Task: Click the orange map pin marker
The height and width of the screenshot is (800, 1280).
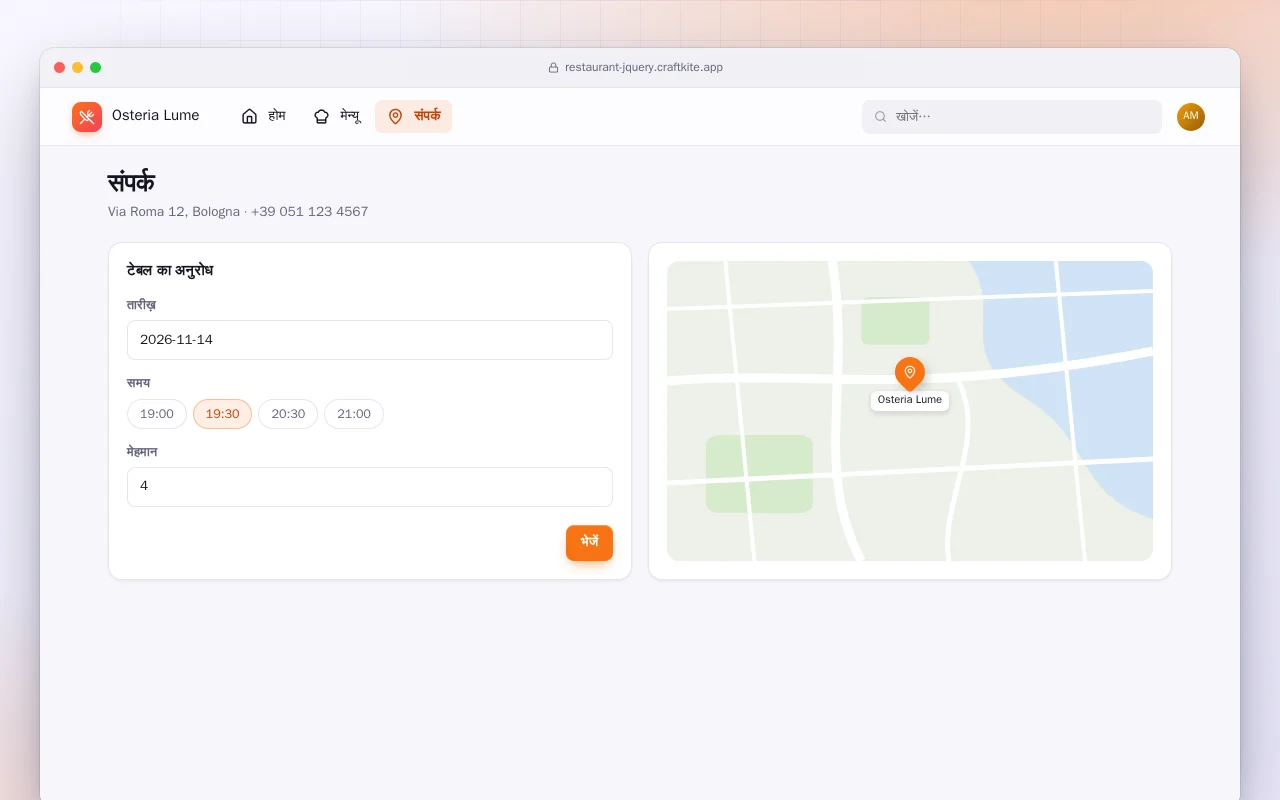Action: (x=910, y=374)
